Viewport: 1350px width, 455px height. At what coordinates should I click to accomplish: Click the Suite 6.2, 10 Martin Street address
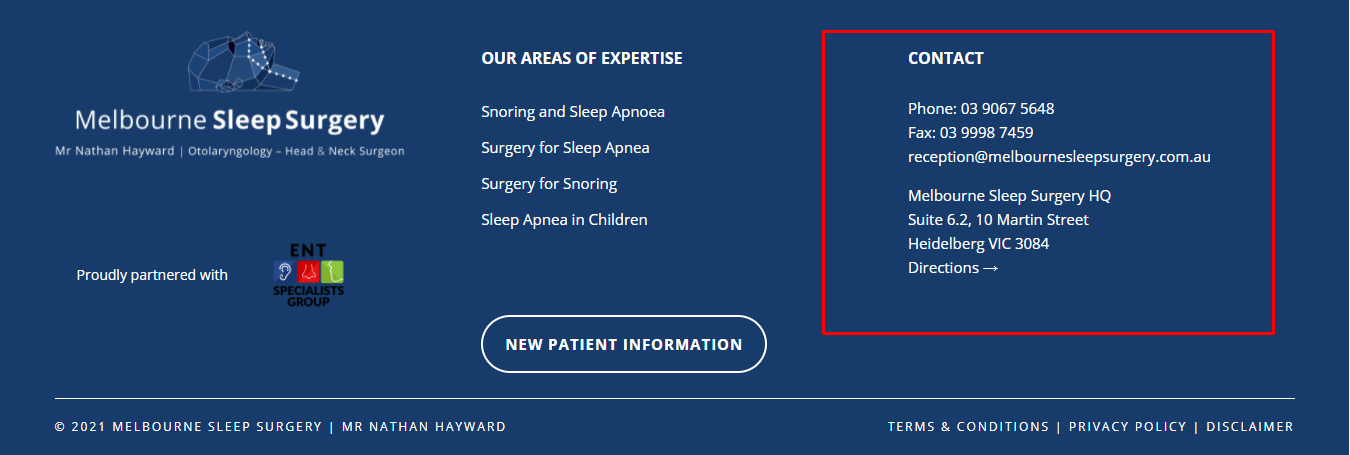click(x=998, y=220)
